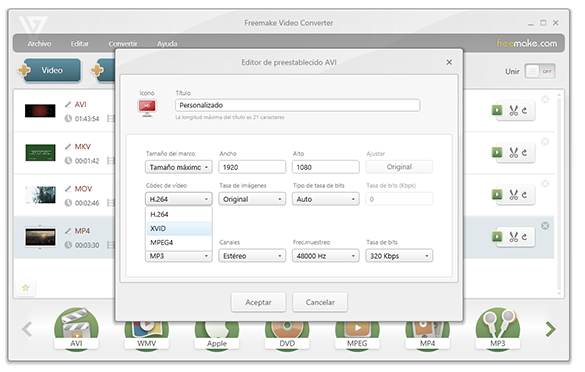Select MPEG4 from codec list
This screenshot has width=585, height=372.
(x=179, y=243)
